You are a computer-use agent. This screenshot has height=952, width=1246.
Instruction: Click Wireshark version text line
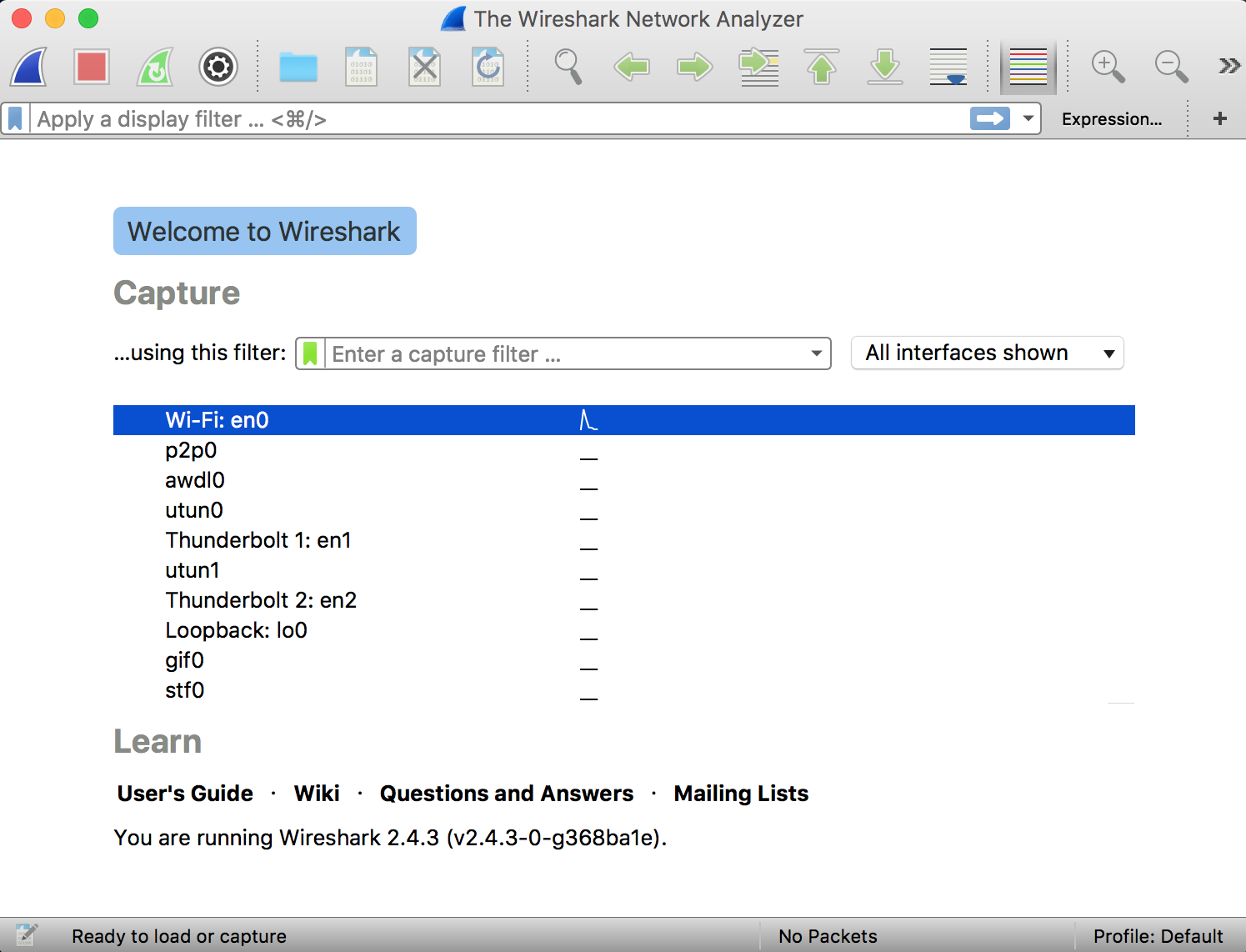pyautogui.click(x=390, y=837)
